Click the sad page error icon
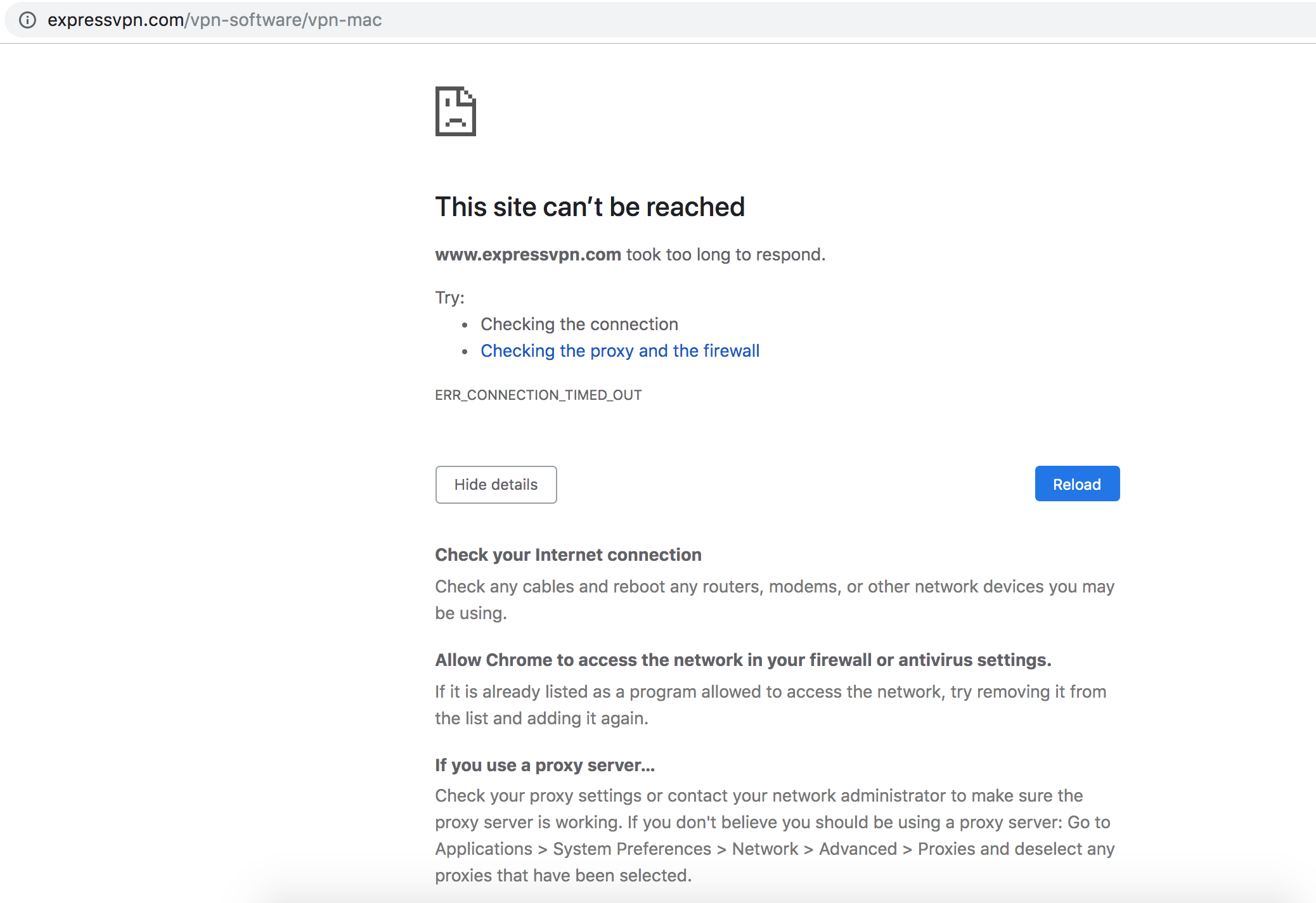Image resolution: width=1316 pixels, height=903 pixels. coord(455,112)
